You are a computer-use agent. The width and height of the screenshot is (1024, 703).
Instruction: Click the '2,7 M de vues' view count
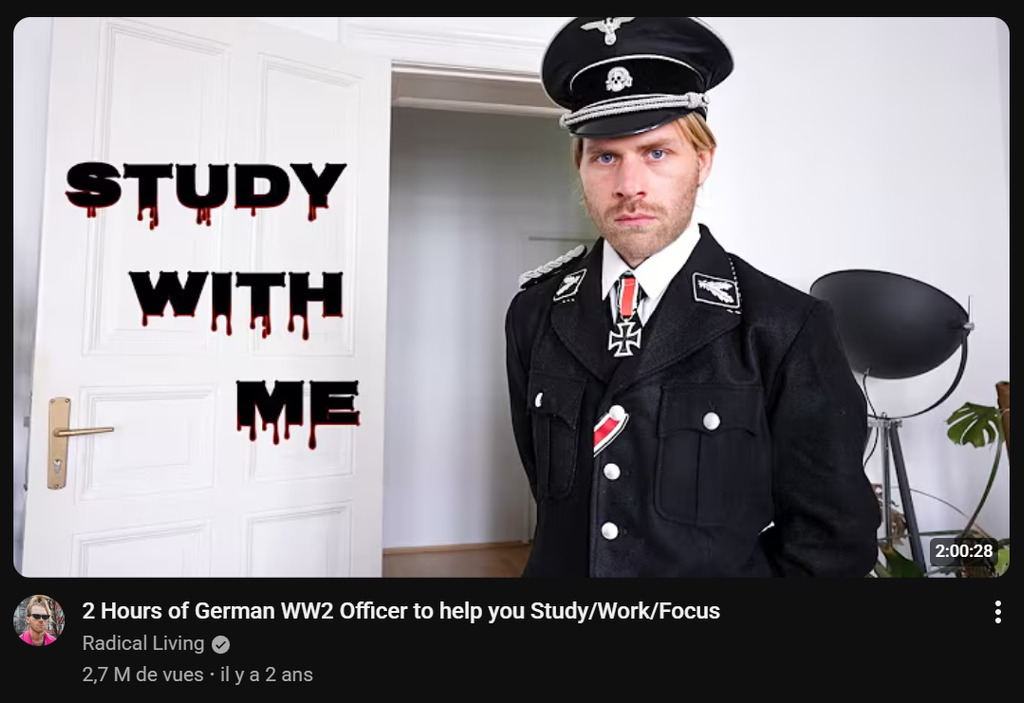coord(142,674)
